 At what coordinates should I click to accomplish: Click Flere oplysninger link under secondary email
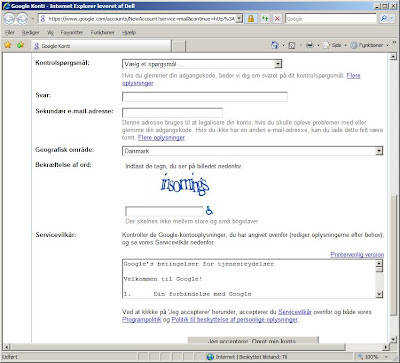(161, 137)
